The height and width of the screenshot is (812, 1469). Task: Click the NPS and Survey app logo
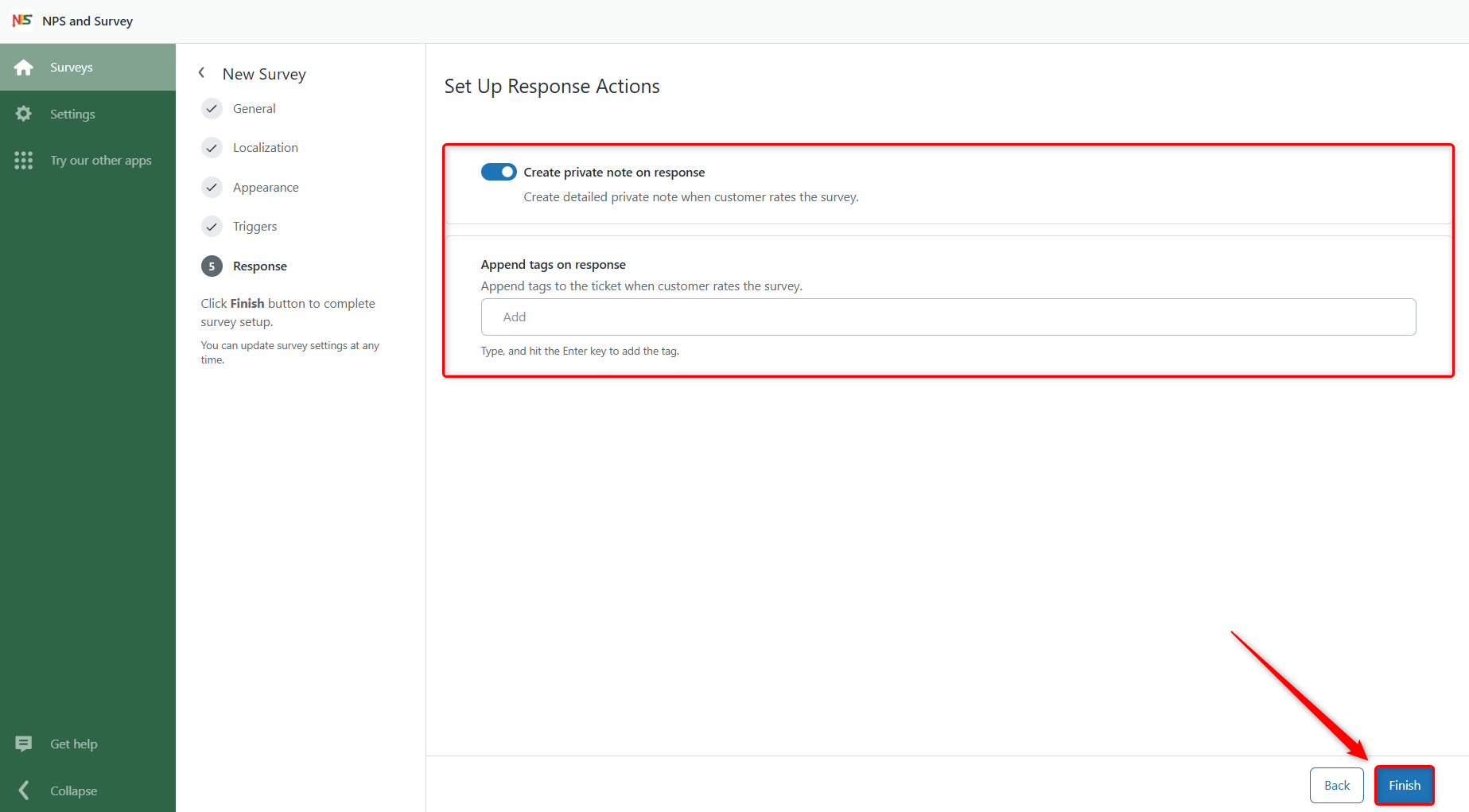(x=21, y=21)
